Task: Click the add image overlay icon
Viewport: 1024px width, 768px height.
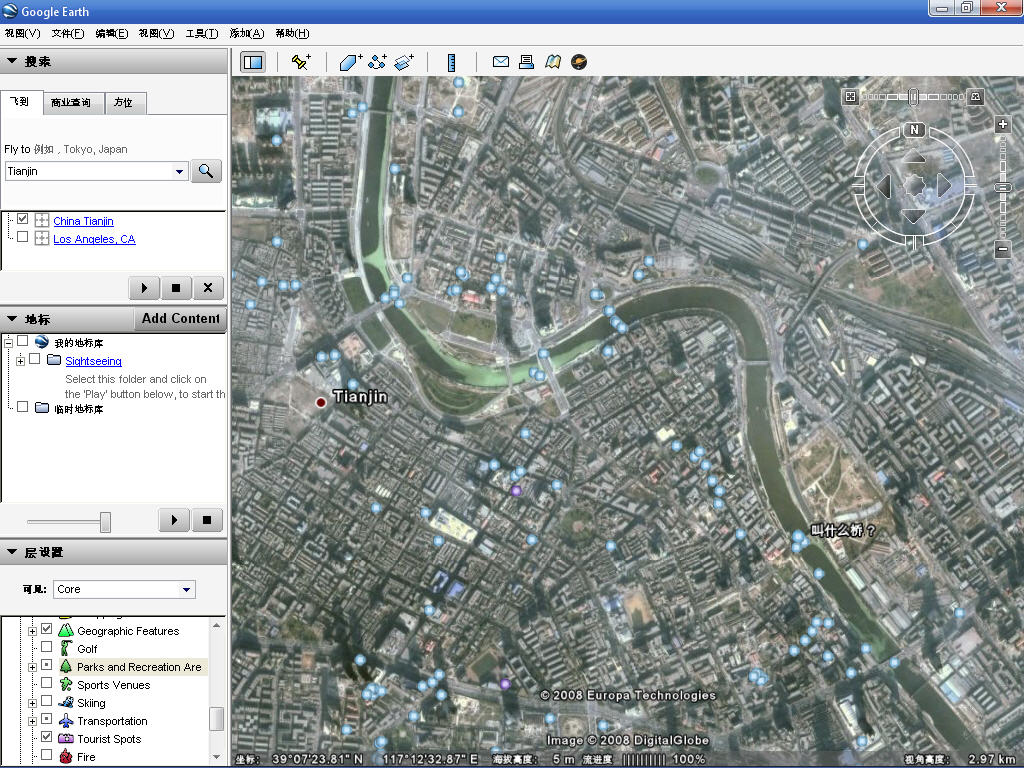Action: point(404,62)
